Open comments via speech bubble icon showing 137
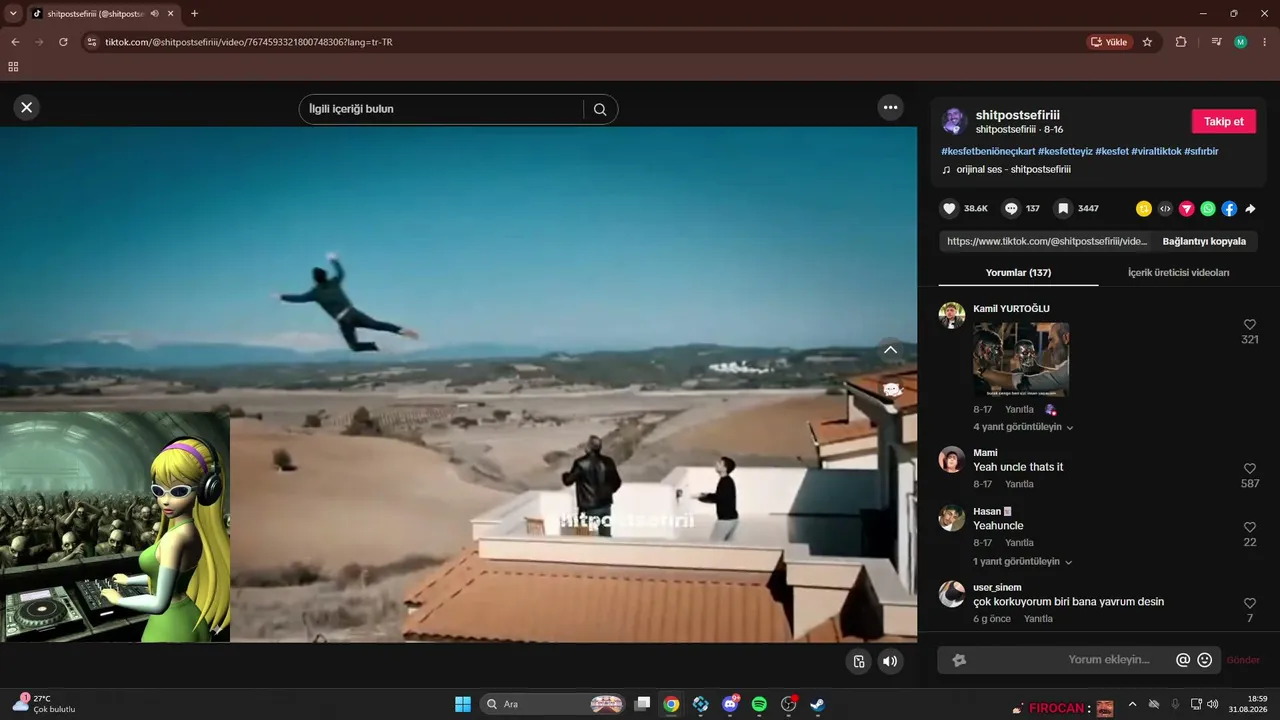This screenshot has height=720, width=1280. (x=1011, y=209)
